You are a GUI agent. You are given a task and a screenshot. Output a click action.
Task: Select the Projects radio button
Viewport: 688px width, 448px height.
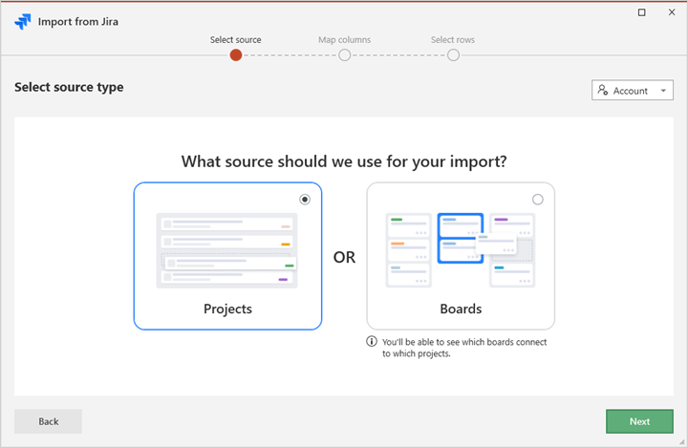click(x=305, y=200)
